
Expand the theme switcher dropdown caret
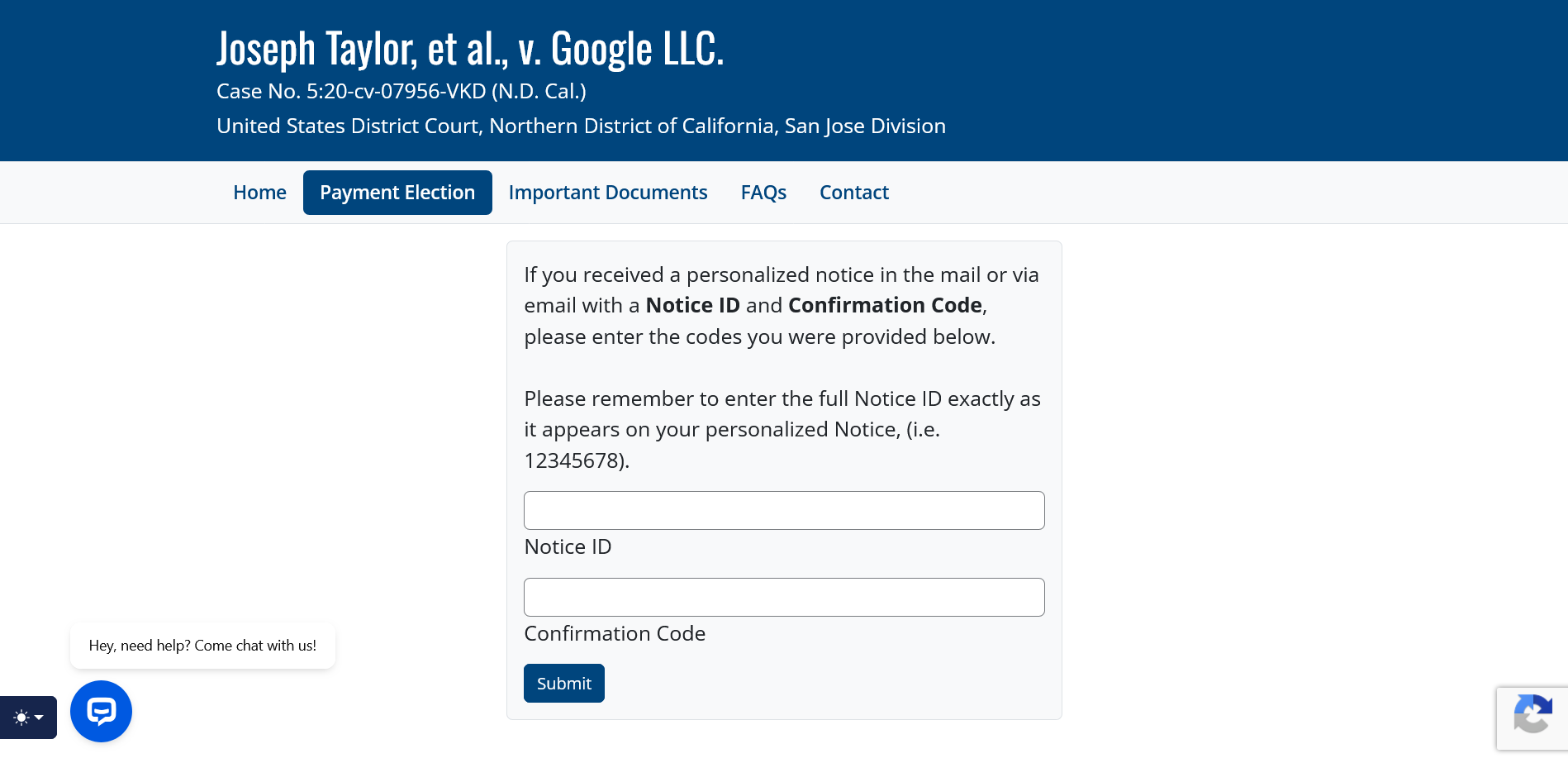tap(39, 718)
